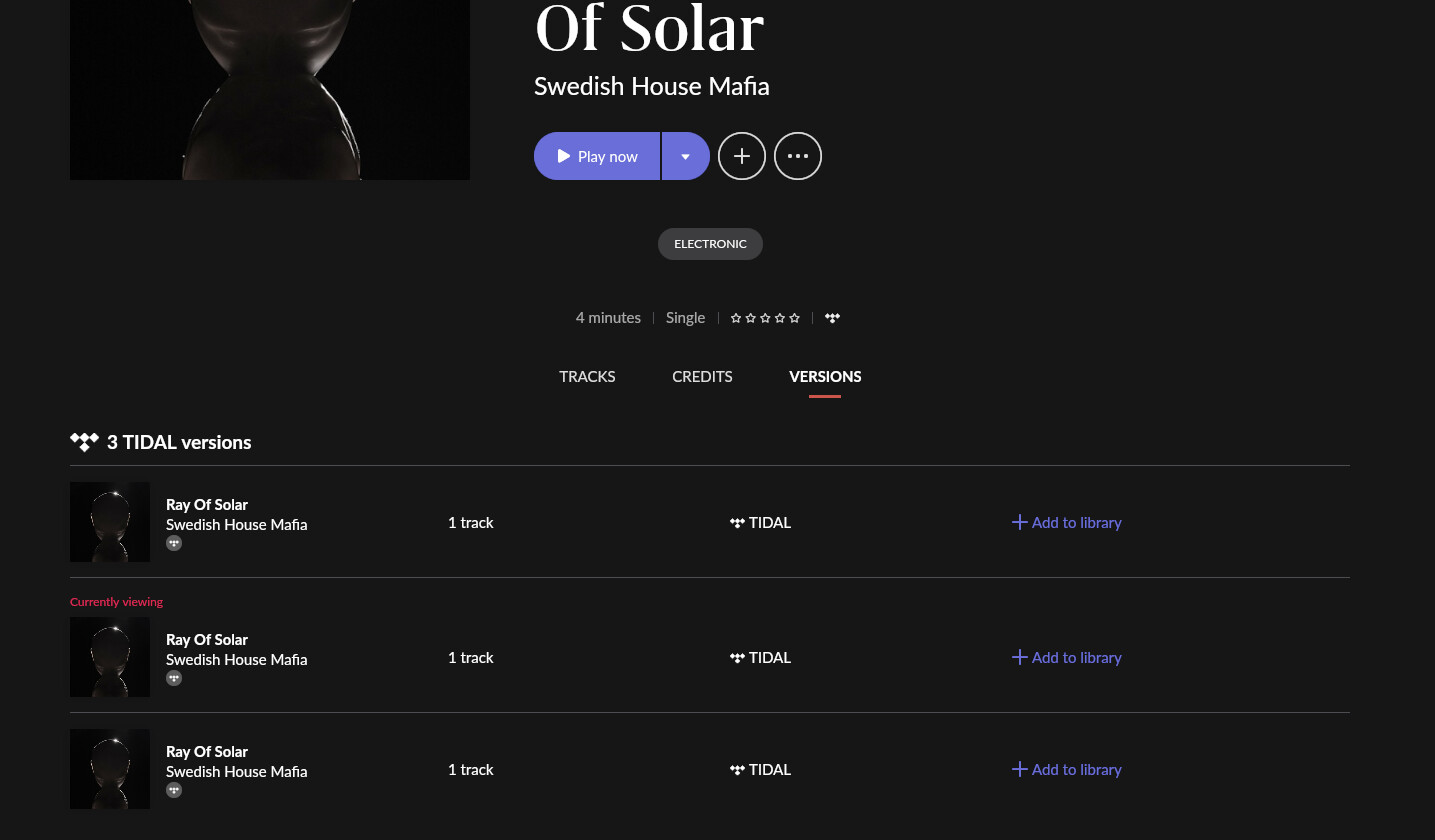Open thumbnail of the currently viewing version
1435x840 pixels.
(x=110, y=657)
